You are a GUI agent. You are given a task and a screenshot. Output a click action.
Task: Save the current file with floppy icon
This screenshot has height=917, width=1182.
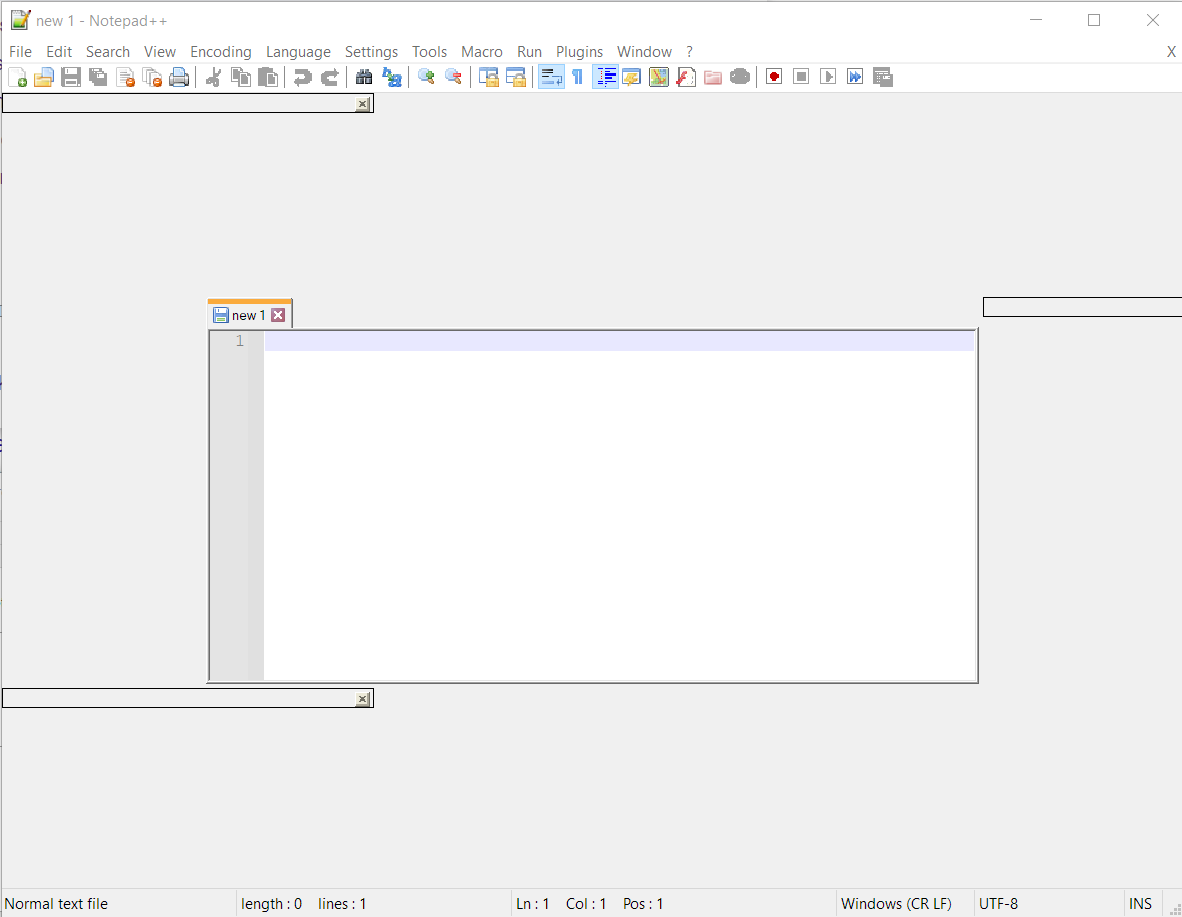[71, 77]
